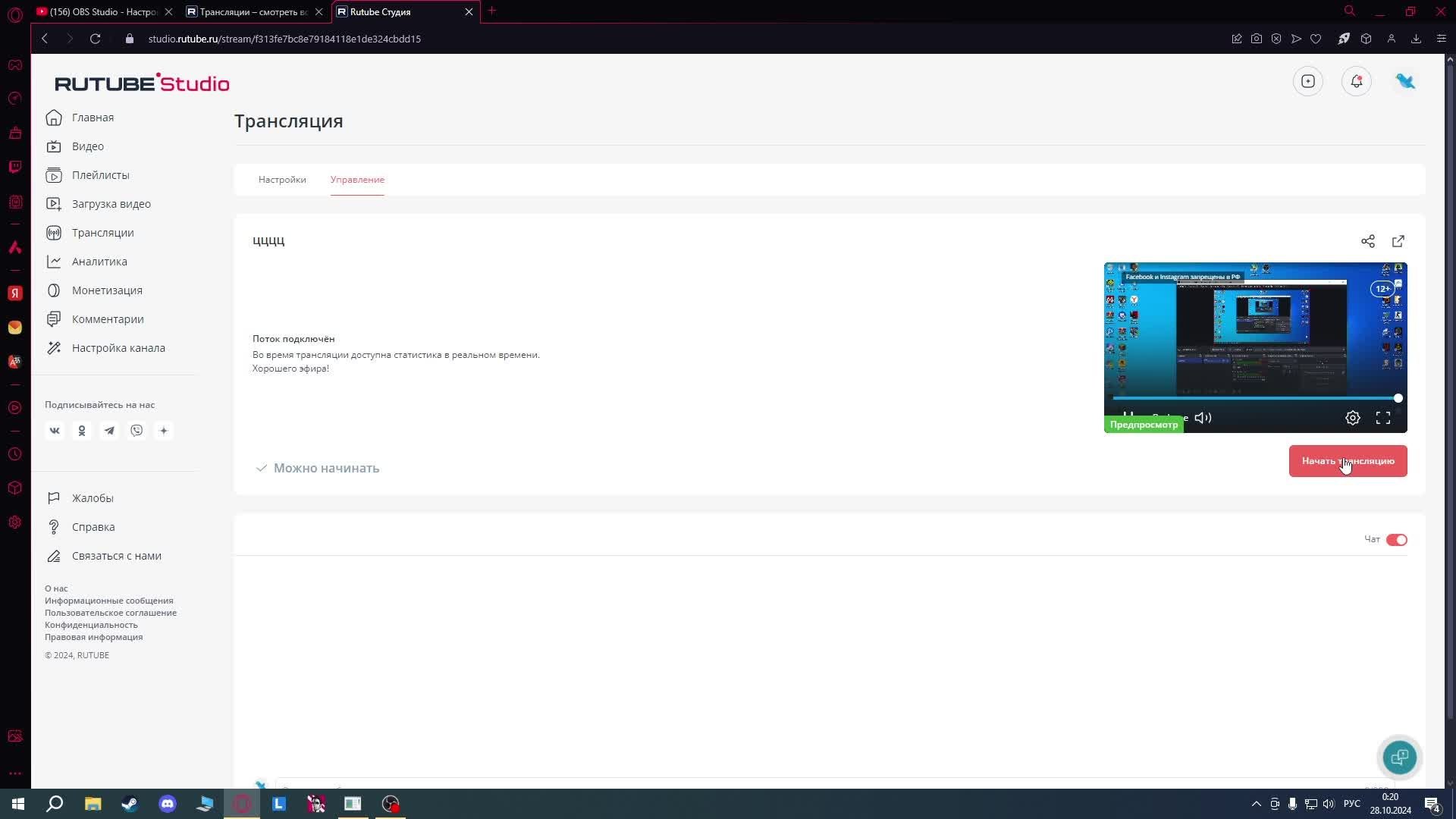Viewport: 1456px width, 819px height.
Task: Click the floating chat support button
Action: 1399,757
